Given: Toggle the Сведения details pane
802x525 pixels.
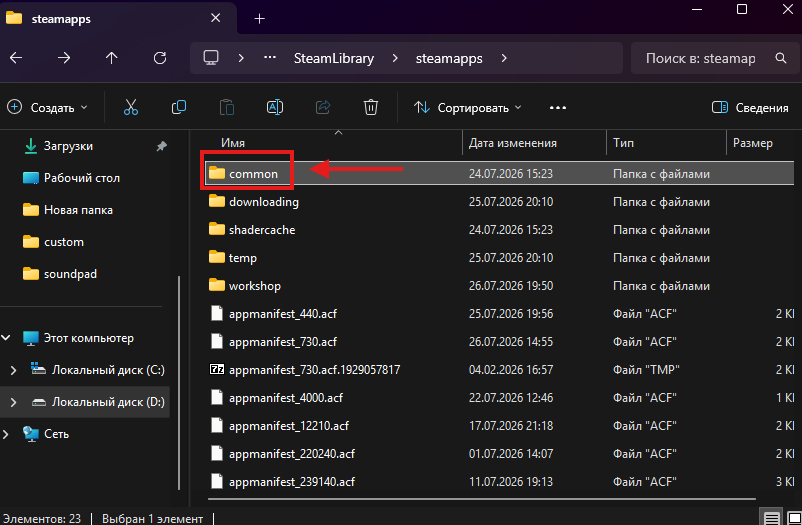Looking at the screenshot, I should pos(750,107).
